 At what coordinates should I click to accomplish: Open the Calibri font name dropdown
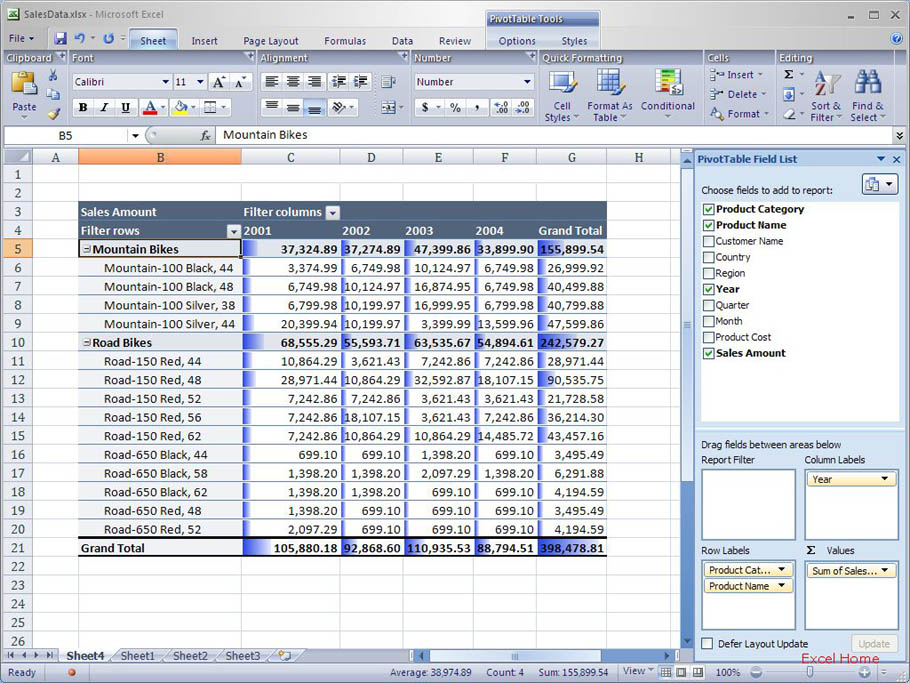pos(166,82)
